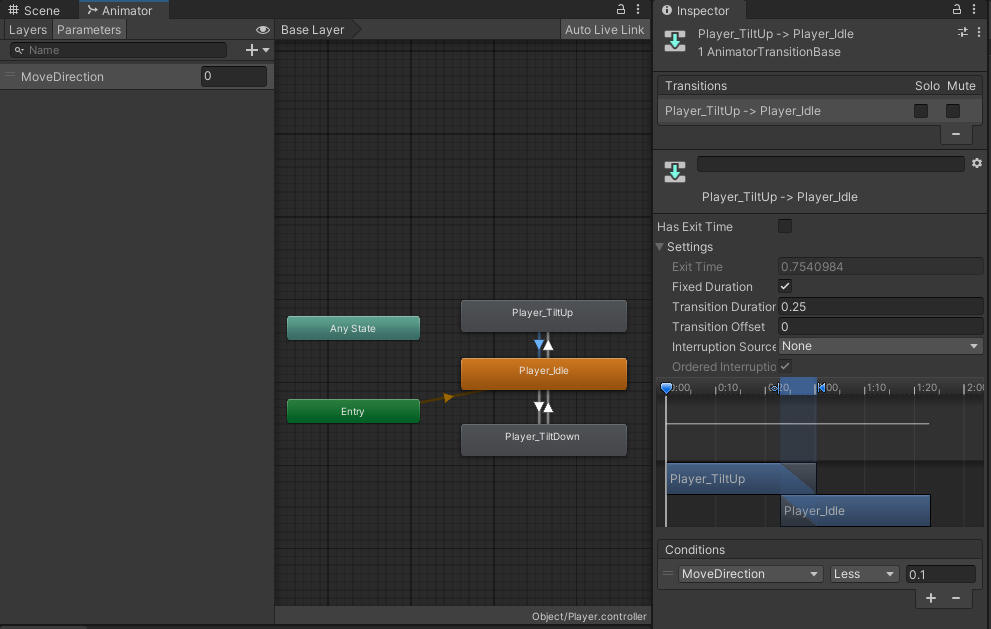Click the Player_TiltUp to Player_Idle transition arrow
The width and height of the screenshot is (991, 629).
coord(539,345)
